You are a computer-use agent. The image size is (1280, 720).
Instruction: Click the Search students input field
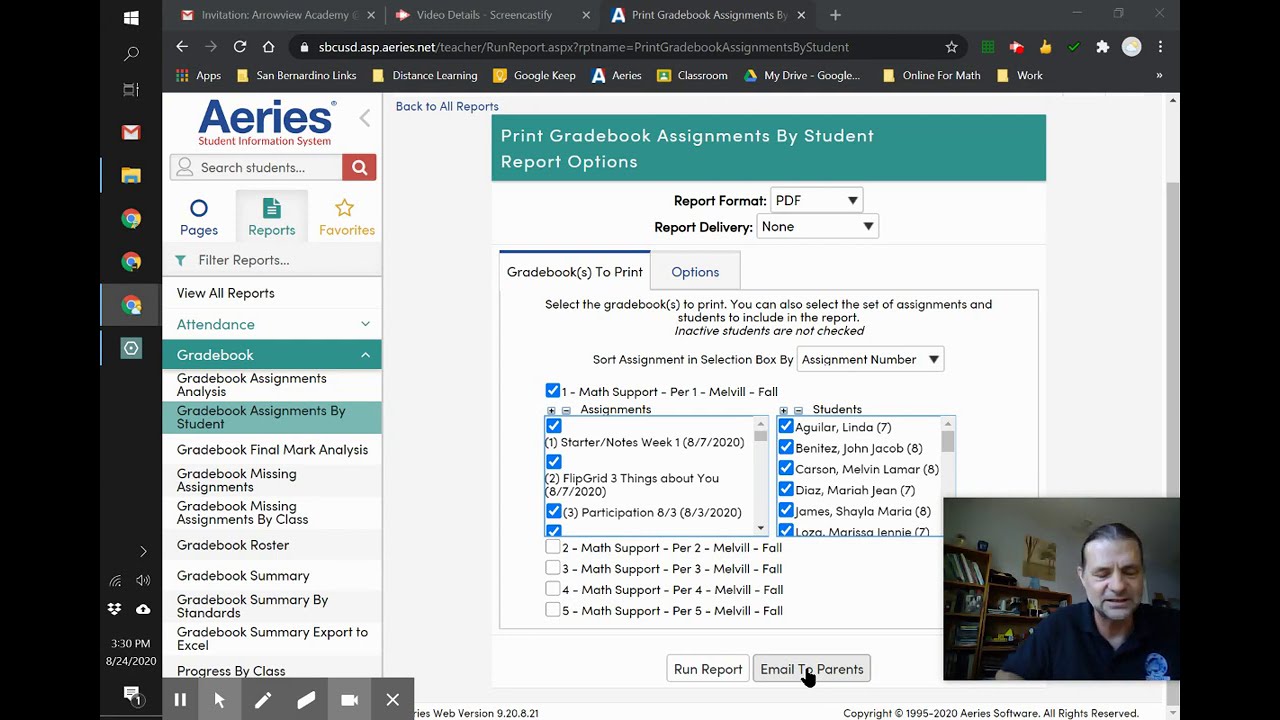pyautogui.click(x=257, y=168)
